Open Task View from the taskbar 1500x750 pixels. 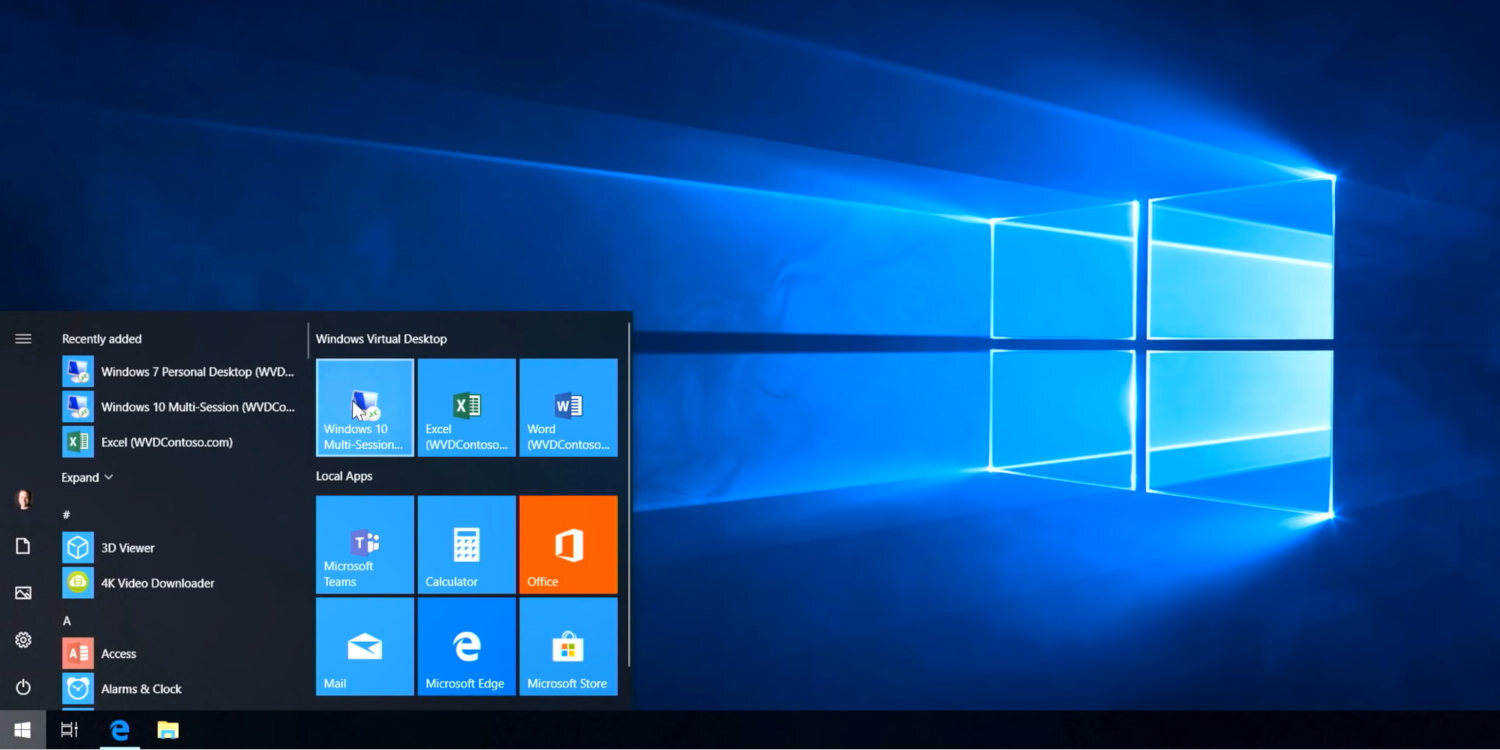coord(68,729)
